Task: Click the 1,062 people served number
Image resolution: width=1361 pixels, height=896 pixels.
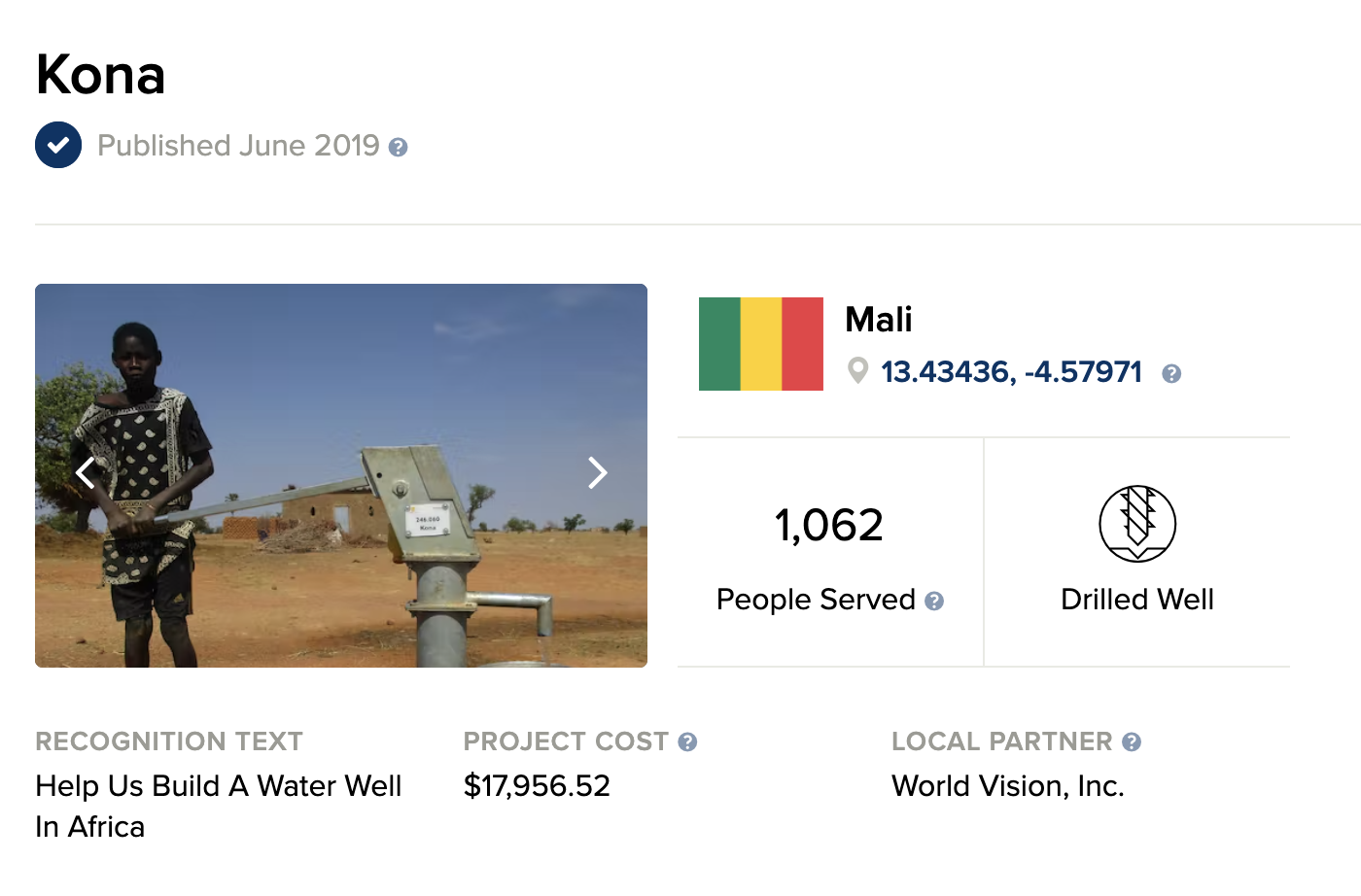Action: pyautogui.click(x=829, y=526)
